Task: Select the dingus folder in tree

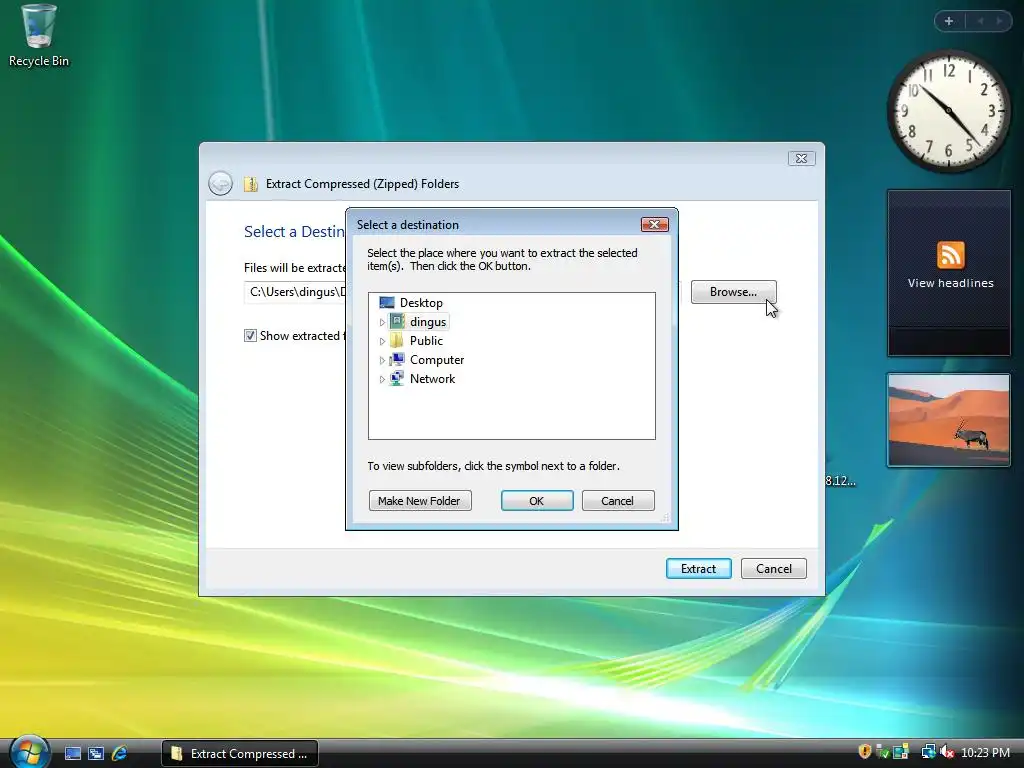Action: coord(428,321)
